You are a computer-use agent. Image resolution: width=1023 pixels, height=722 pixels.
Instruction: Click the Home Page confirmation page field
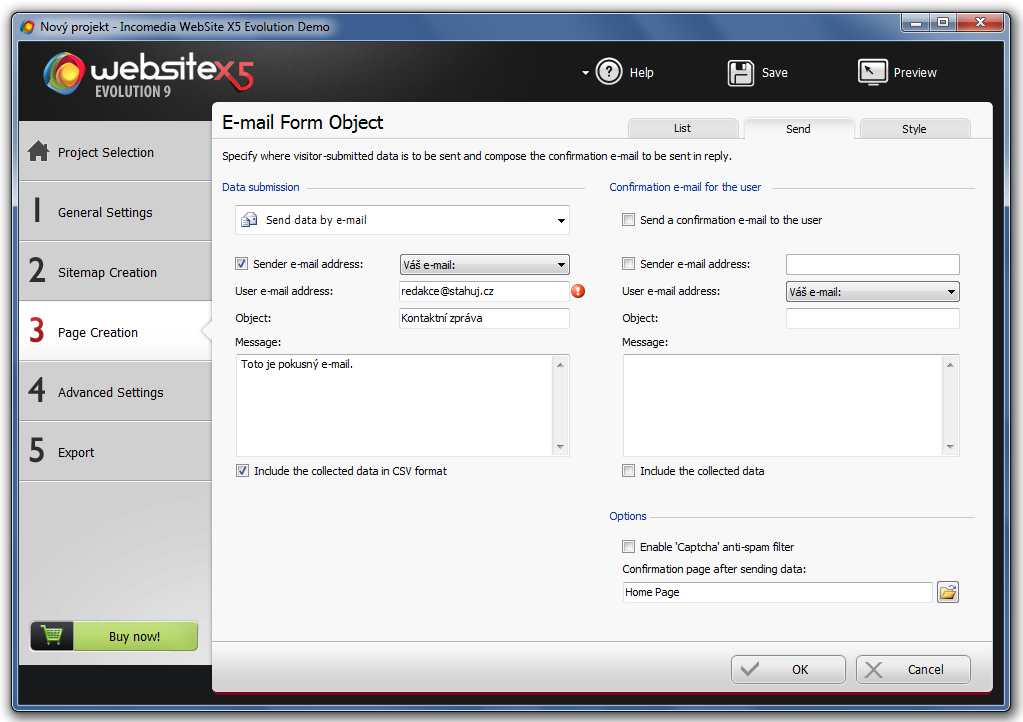coord(778,592)
